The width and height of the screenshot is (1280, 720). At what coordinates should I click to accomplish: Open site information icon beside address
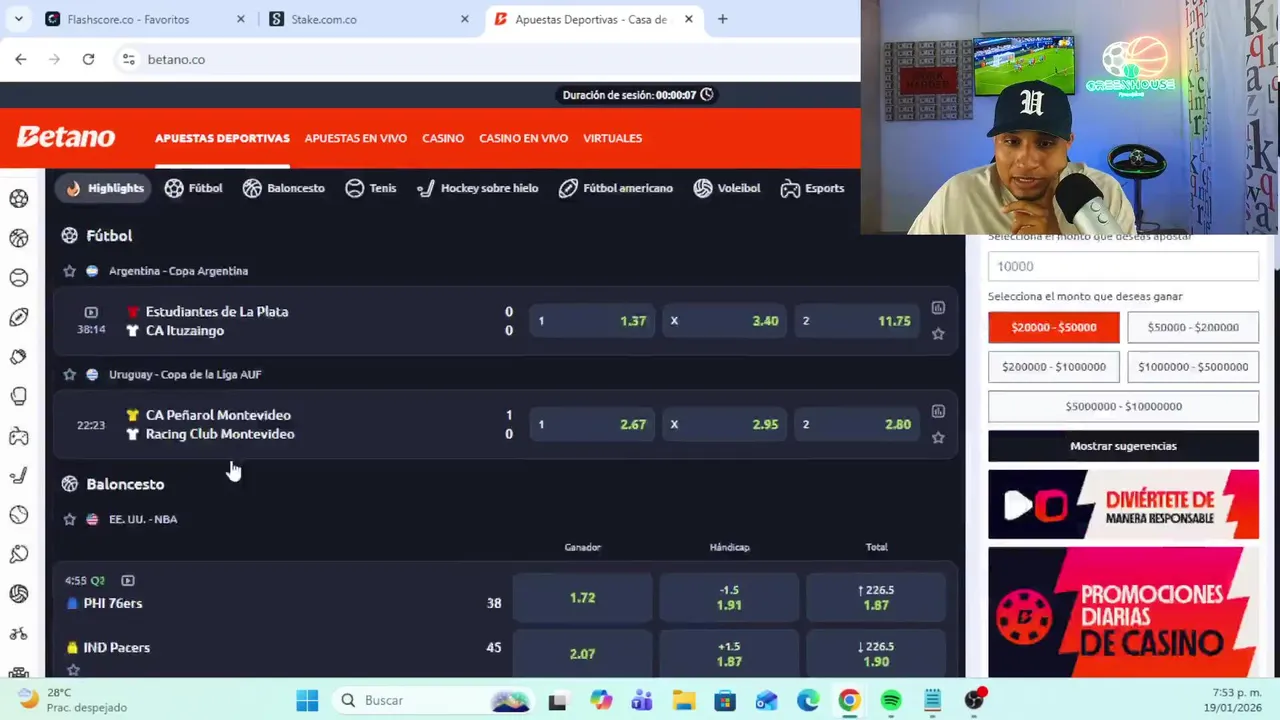tap(128, 59)
